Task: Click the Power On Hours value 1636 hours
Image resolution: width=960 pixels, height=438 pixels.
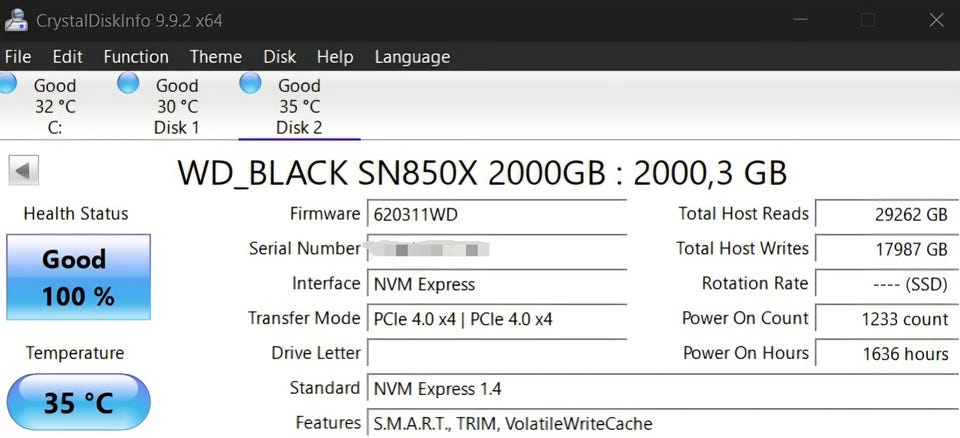Action: [887, 353]
